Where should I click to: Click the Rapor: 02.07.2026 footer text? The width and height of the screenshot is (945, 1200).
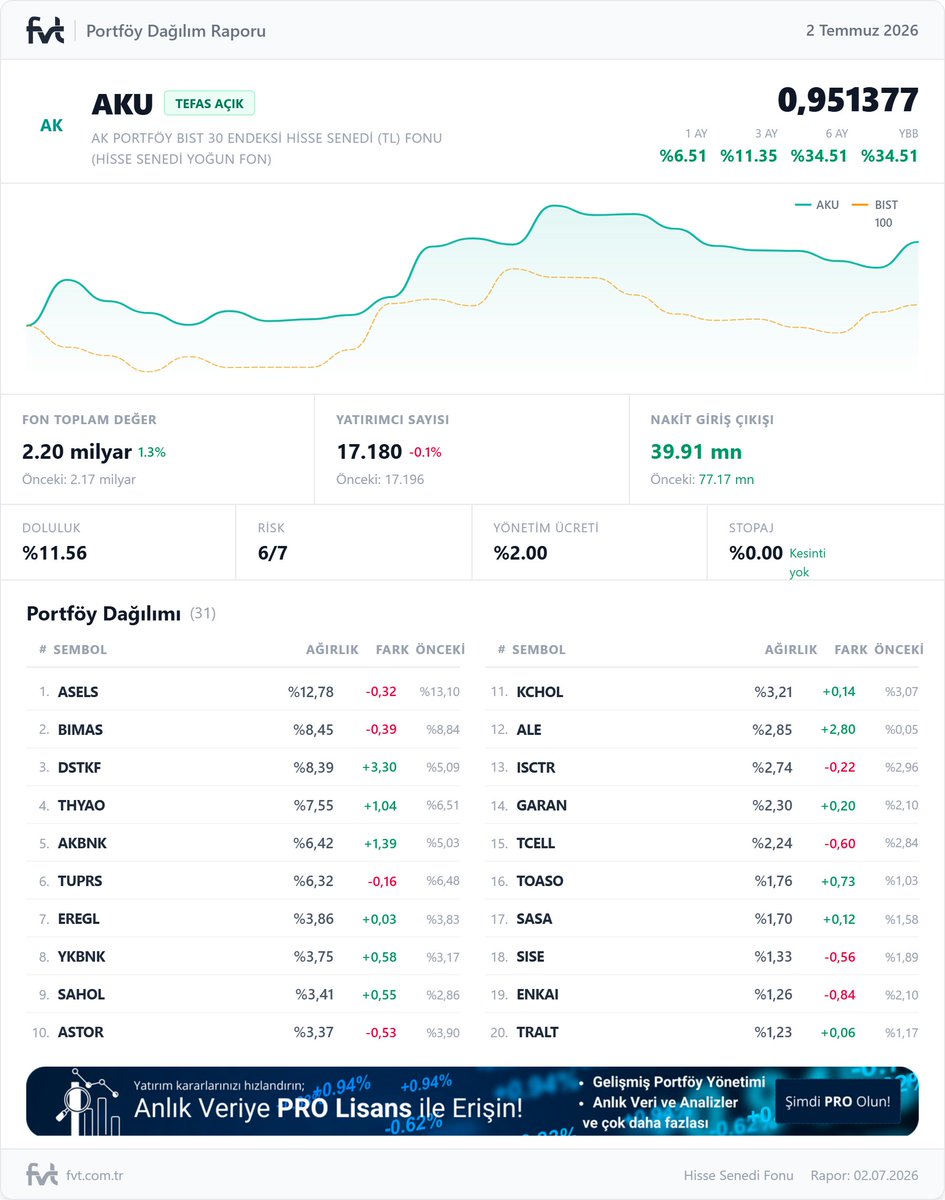click(x=864, y=1175)
